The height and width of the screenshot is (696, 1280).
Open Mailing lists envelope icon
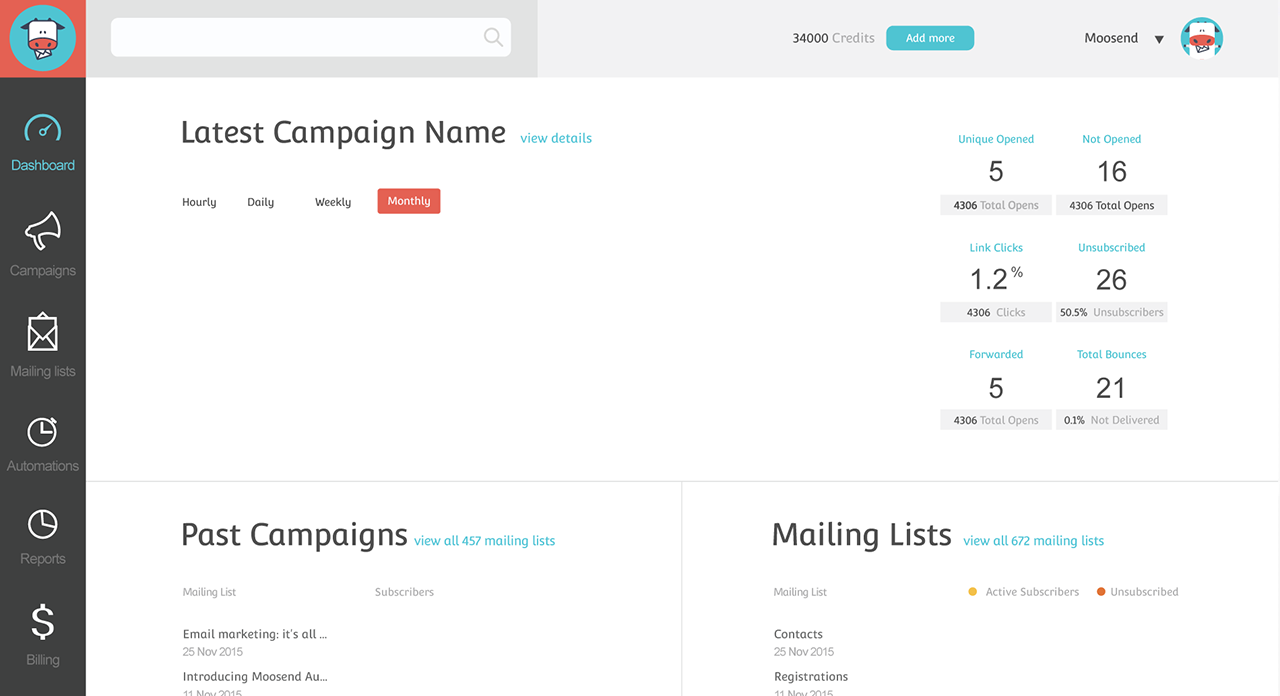click(x=42, y=333)
